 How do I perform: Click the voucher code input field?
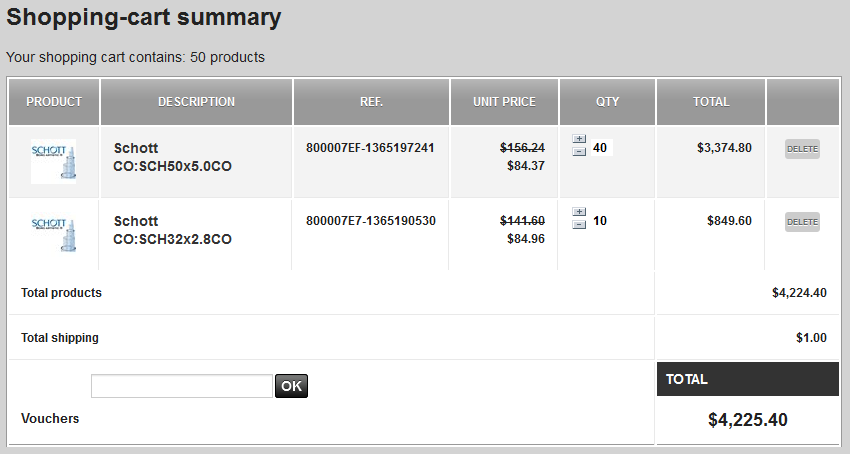click(x=182, y=386)
